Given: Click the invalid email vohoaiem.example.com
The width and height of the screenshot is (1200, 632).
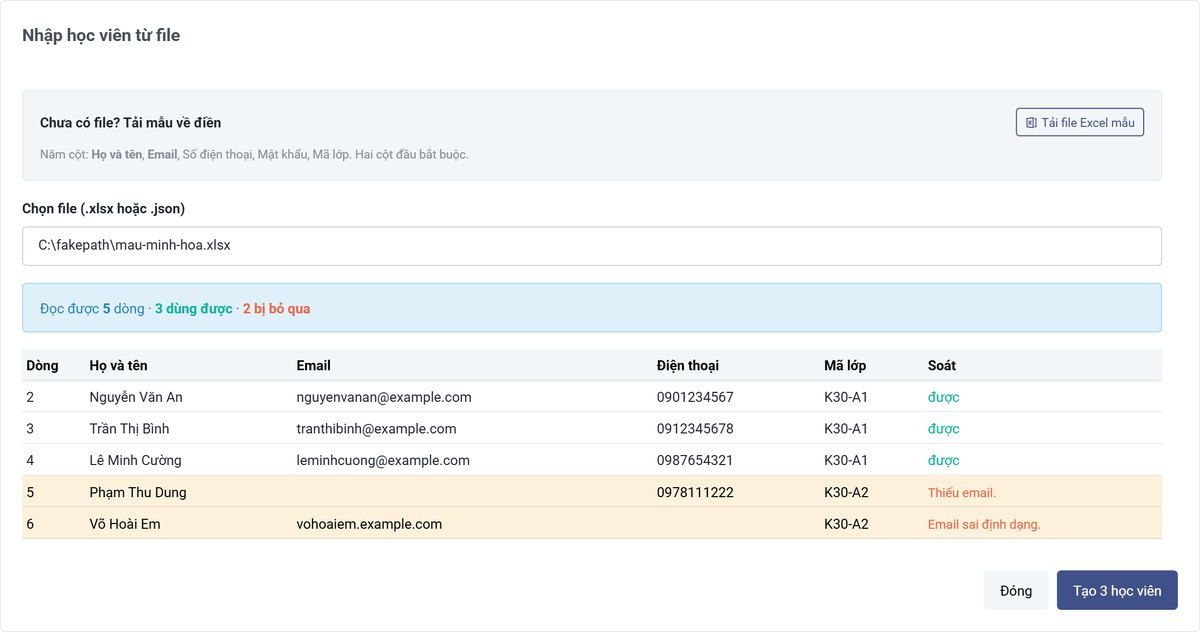Looking at the screenshot, I should (x=369, y=524).
